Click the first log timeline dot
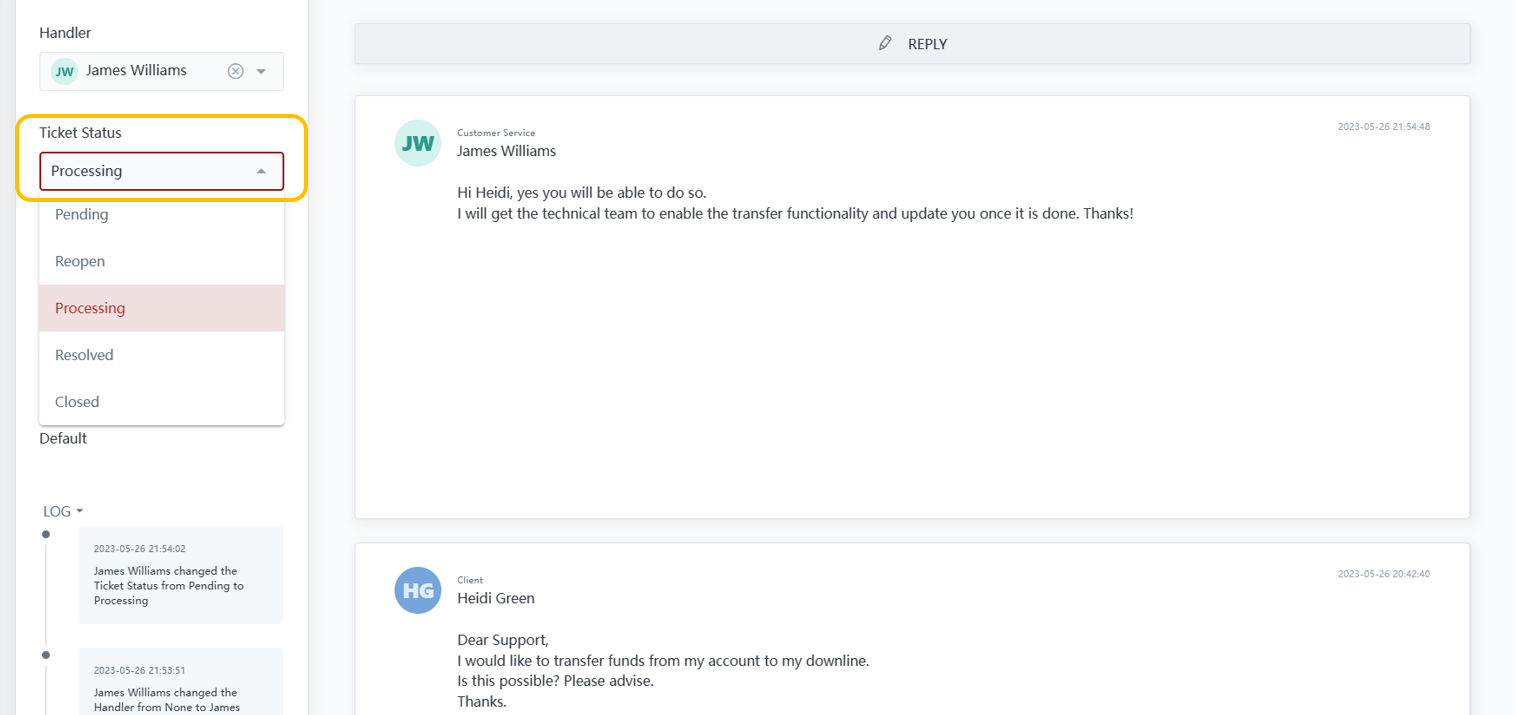1516x715 pixels. 46,534
